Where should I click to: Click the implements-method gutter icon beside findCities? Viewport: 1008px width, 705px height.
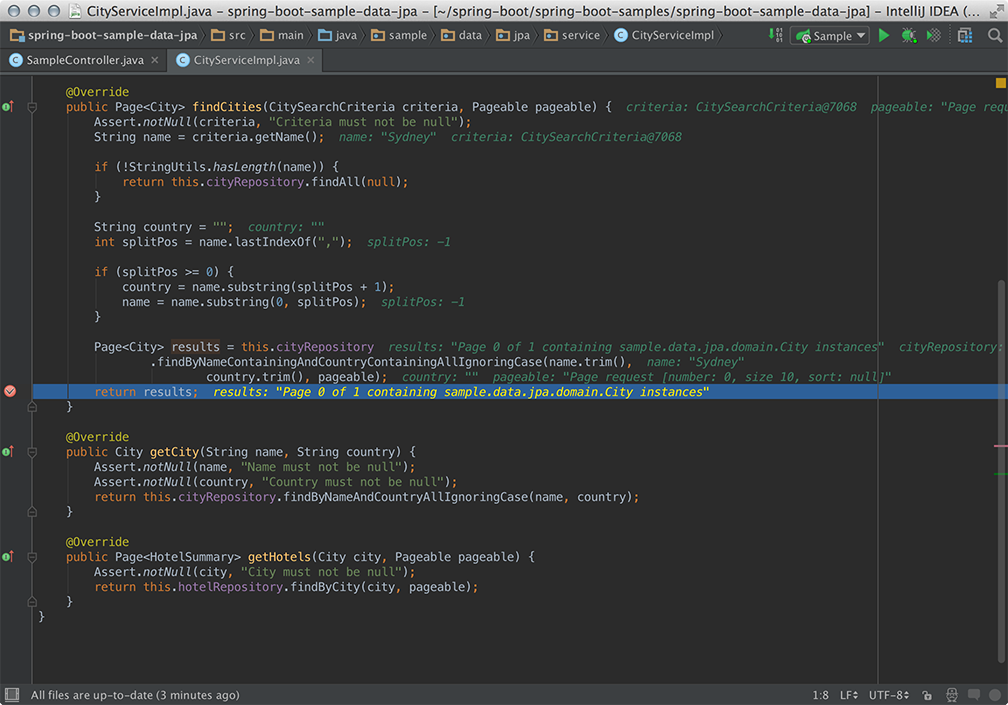[8, 107]
